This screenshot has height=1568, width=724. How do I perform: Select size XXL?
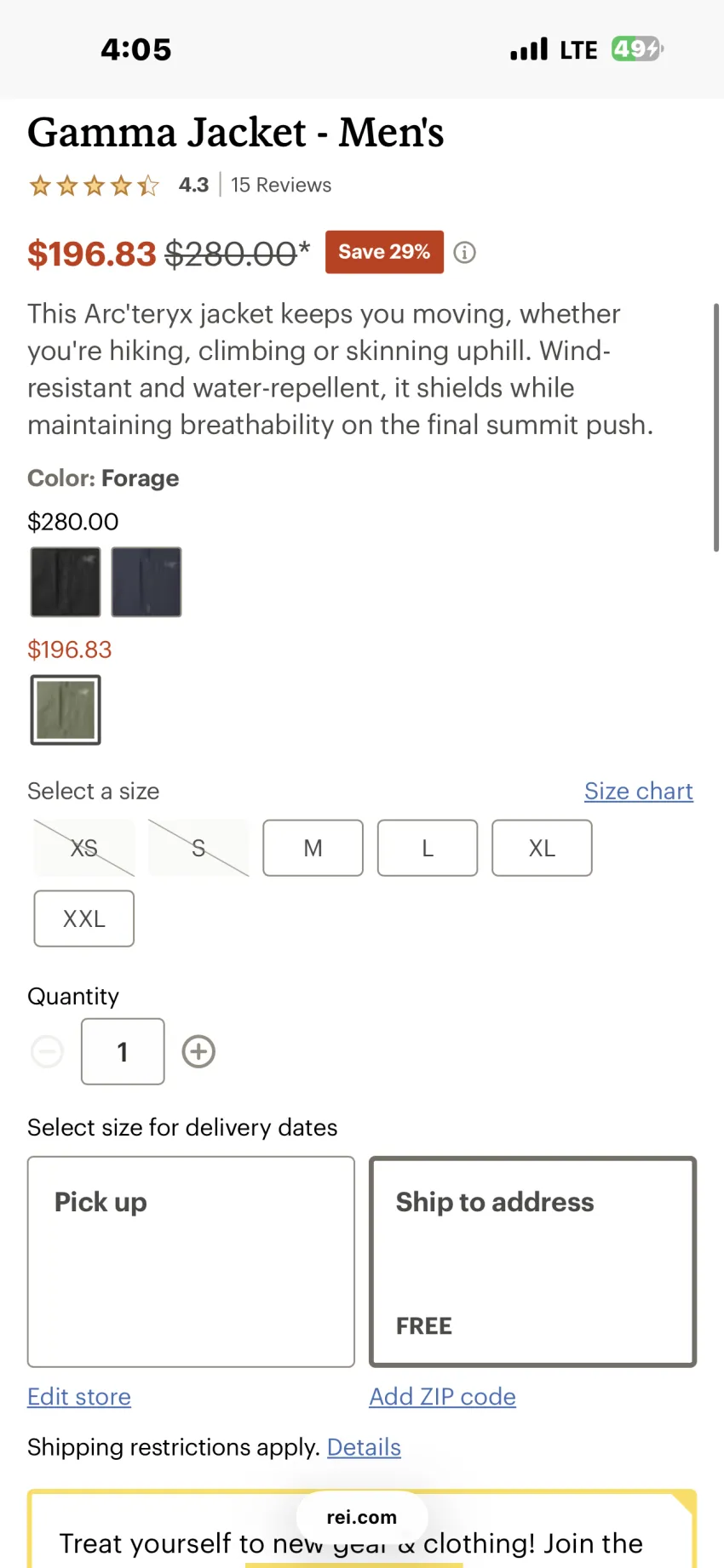84,918
